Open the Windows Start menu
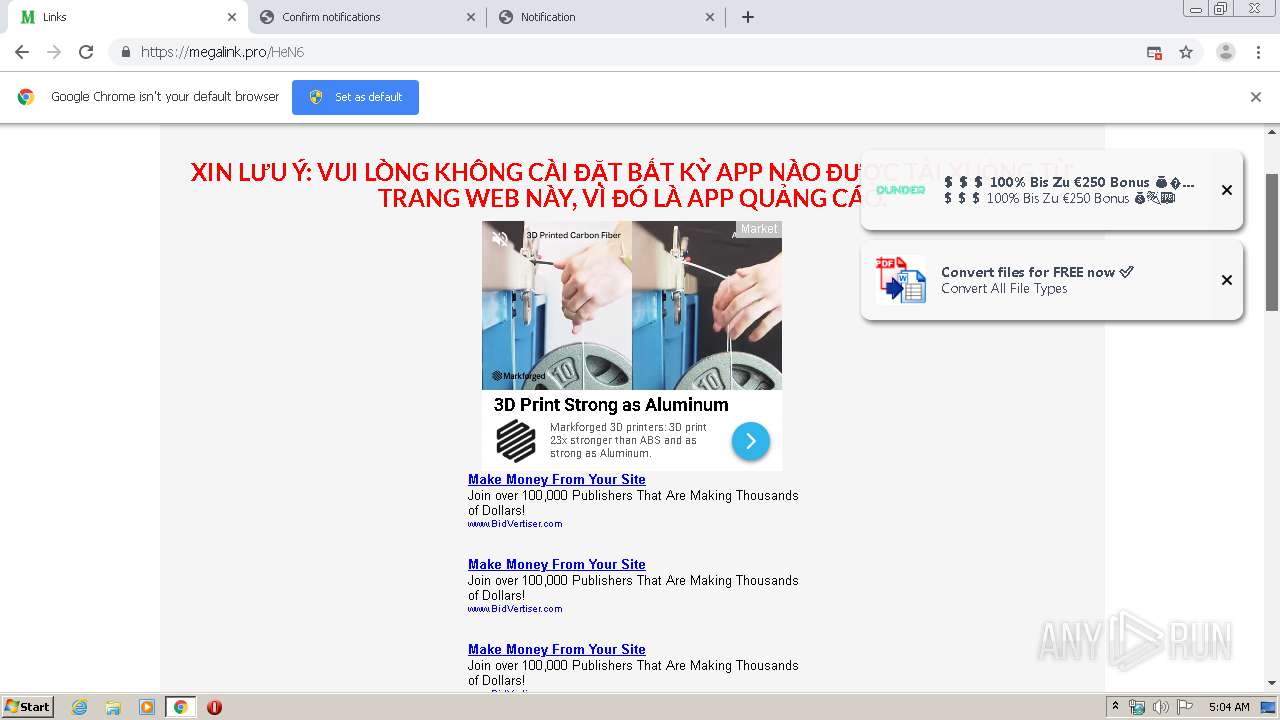This screenshot has width=1280, height=720. click(x=28, y=707)
